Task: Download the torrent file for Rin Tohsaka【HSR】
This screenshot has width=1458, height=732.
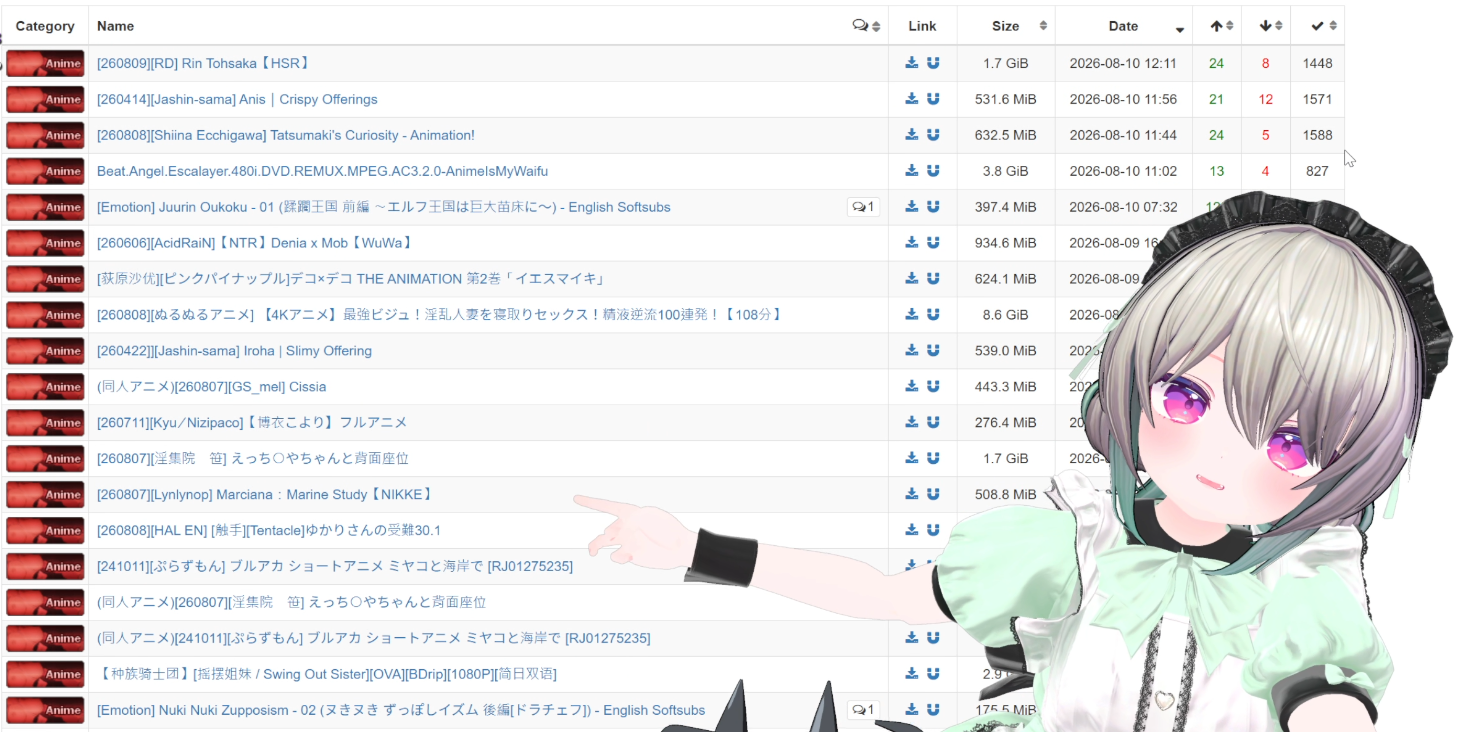Action: pos(912,63)
